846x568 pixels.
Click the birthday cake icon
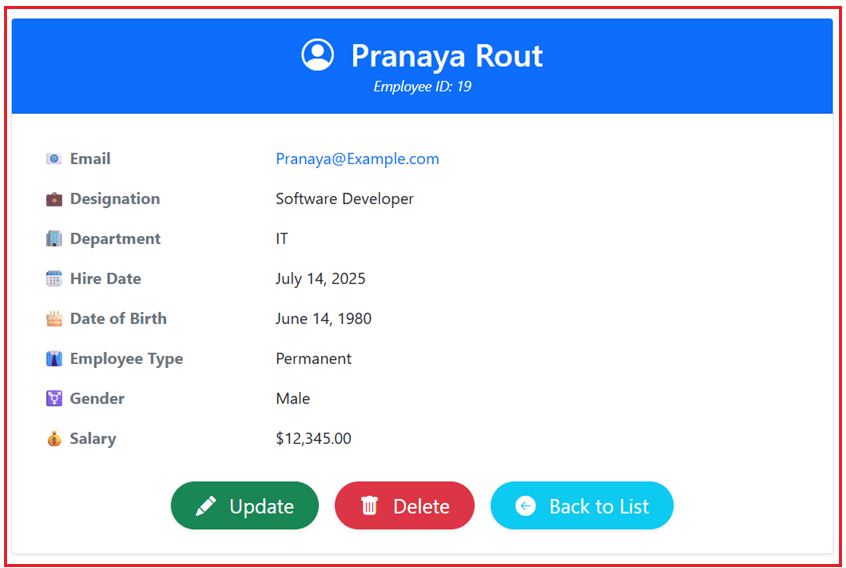coord(54,319)
